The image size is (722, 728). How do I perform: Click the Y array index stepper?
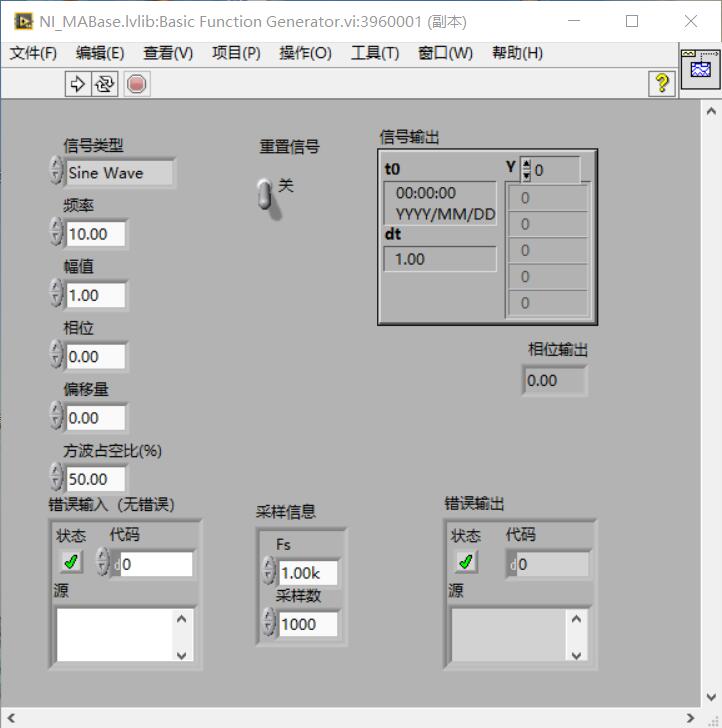point(526,169)
